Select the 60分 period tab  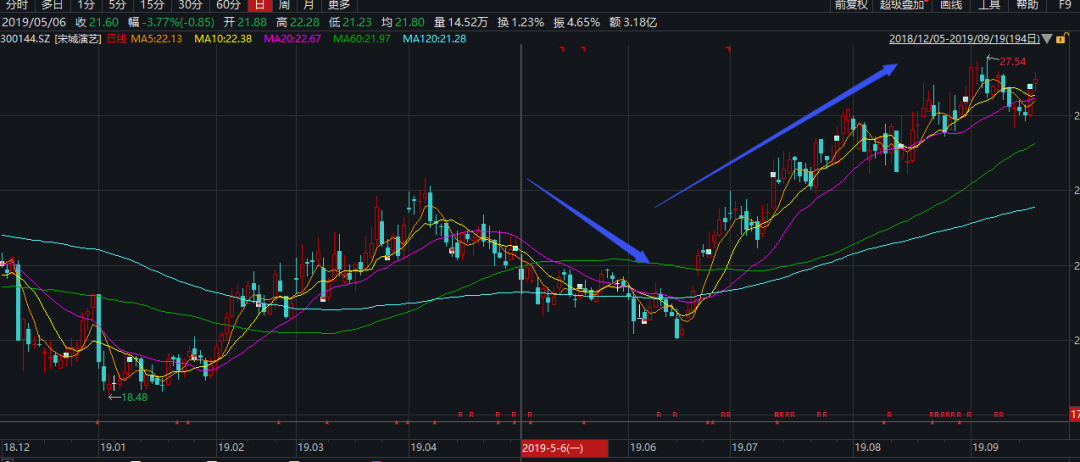(227, 4)
